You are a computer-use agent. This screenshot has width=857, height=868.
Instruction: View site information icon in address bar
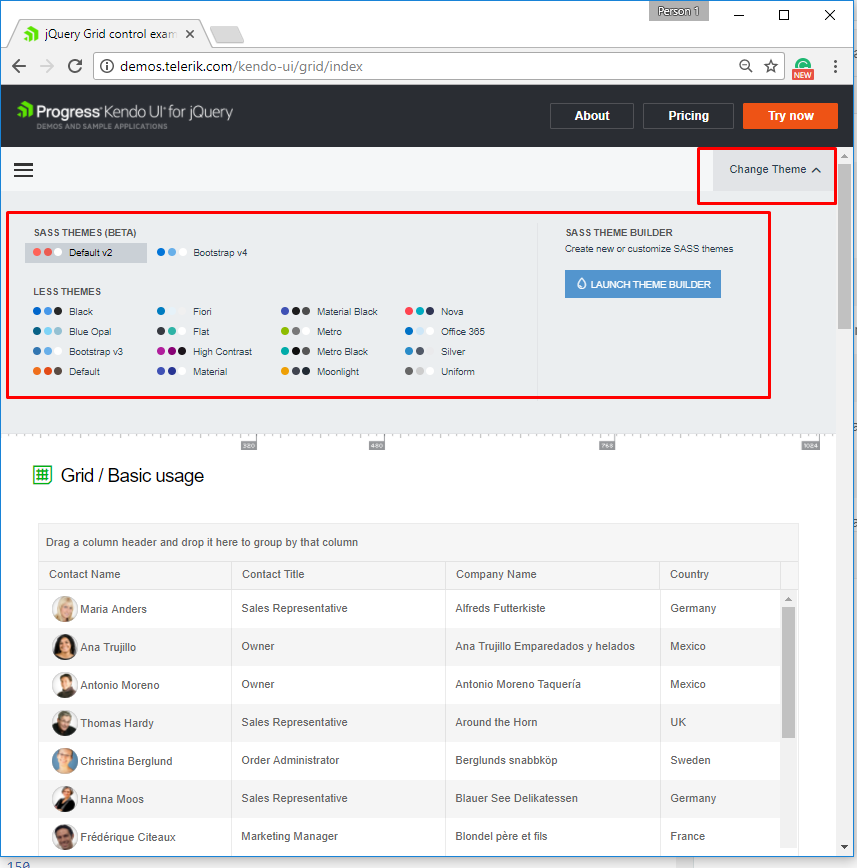[107, 66]
